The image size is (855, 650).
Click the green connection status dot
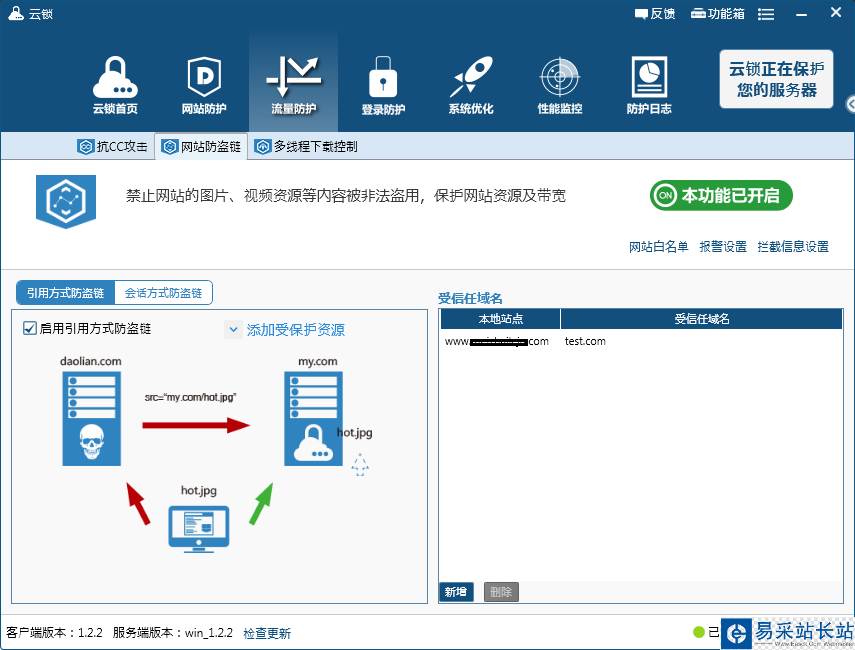click(x=699, y=632)
